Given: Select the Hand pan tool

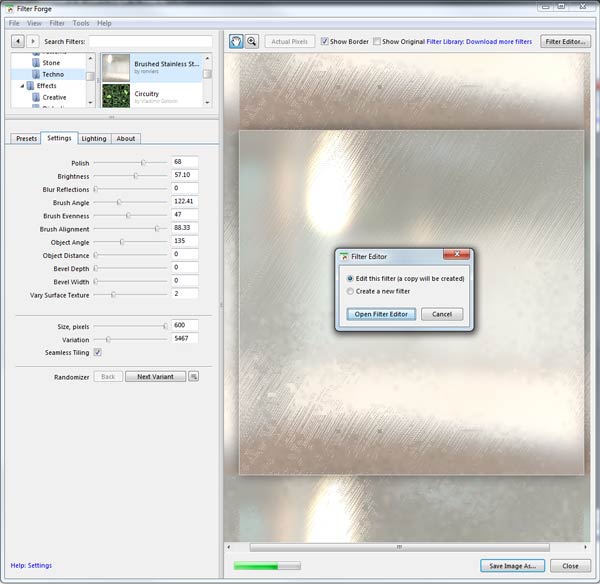Looking at the screenshot, I should click(x=236, y=41).
